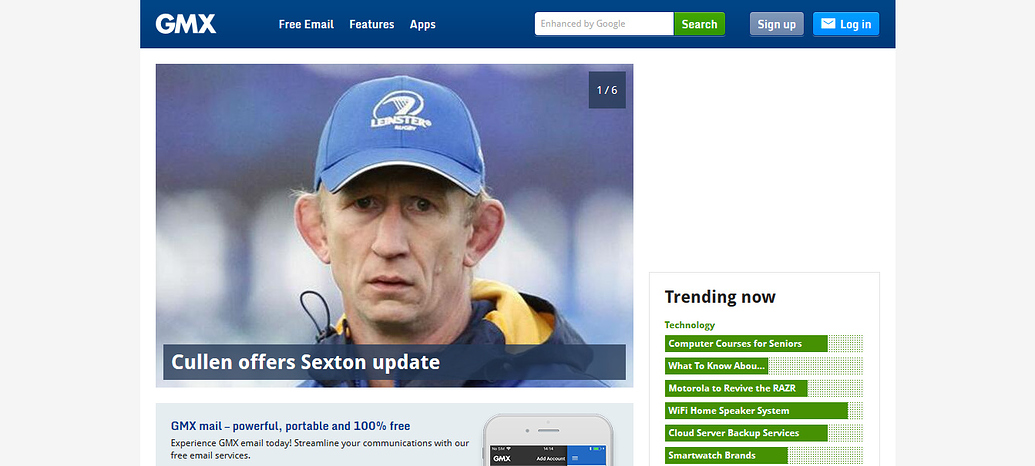Select the Sign up button
Screen dimensions: 1035x466
(776, 24)
